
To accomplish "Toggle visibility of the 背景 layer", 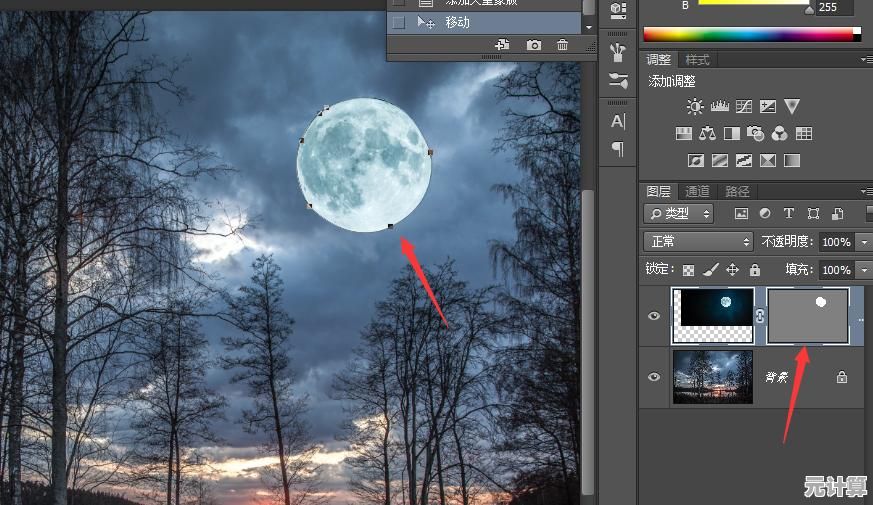I will click(654, 377).
